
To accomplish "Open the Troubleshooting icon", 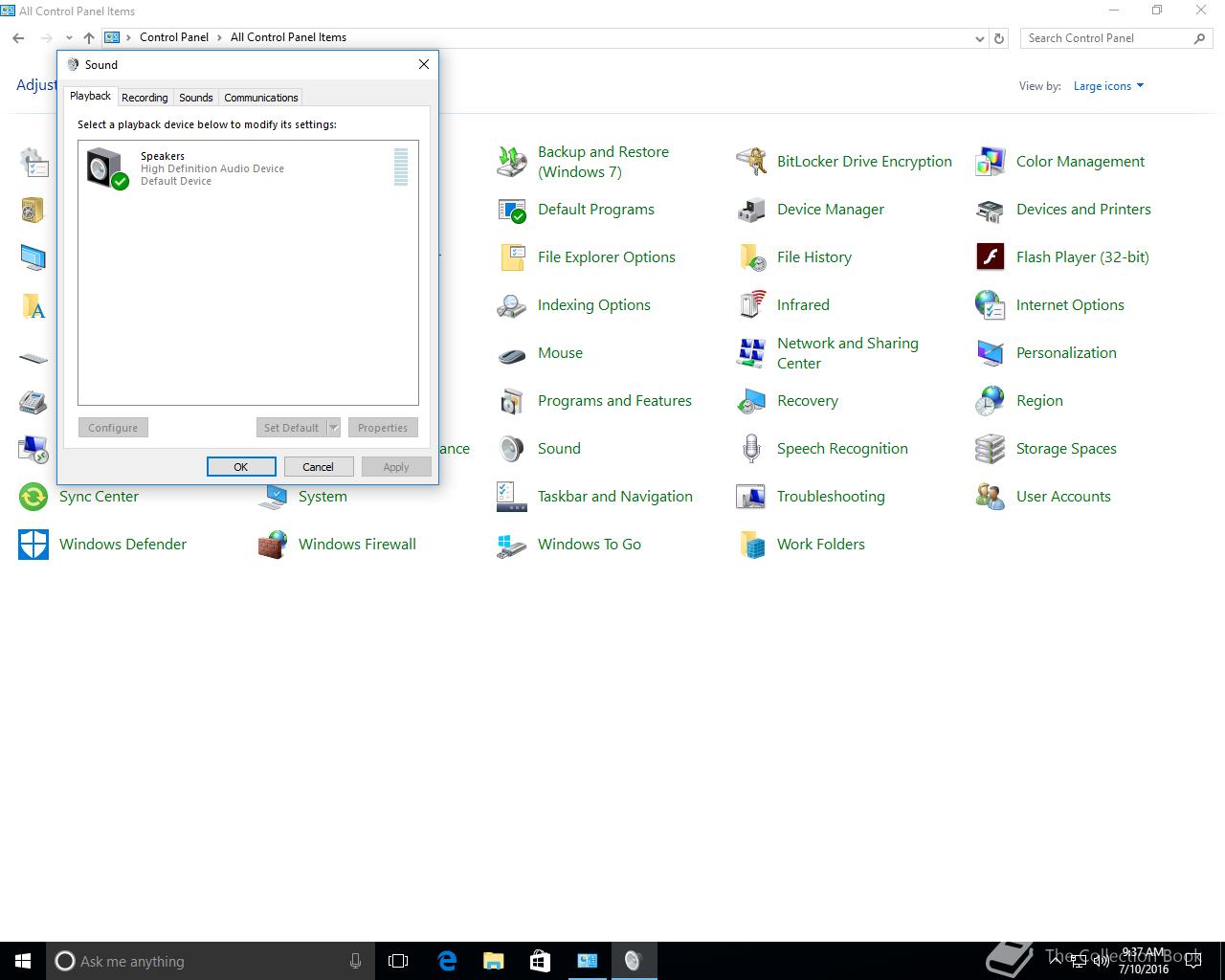I will tap(750, 497).
